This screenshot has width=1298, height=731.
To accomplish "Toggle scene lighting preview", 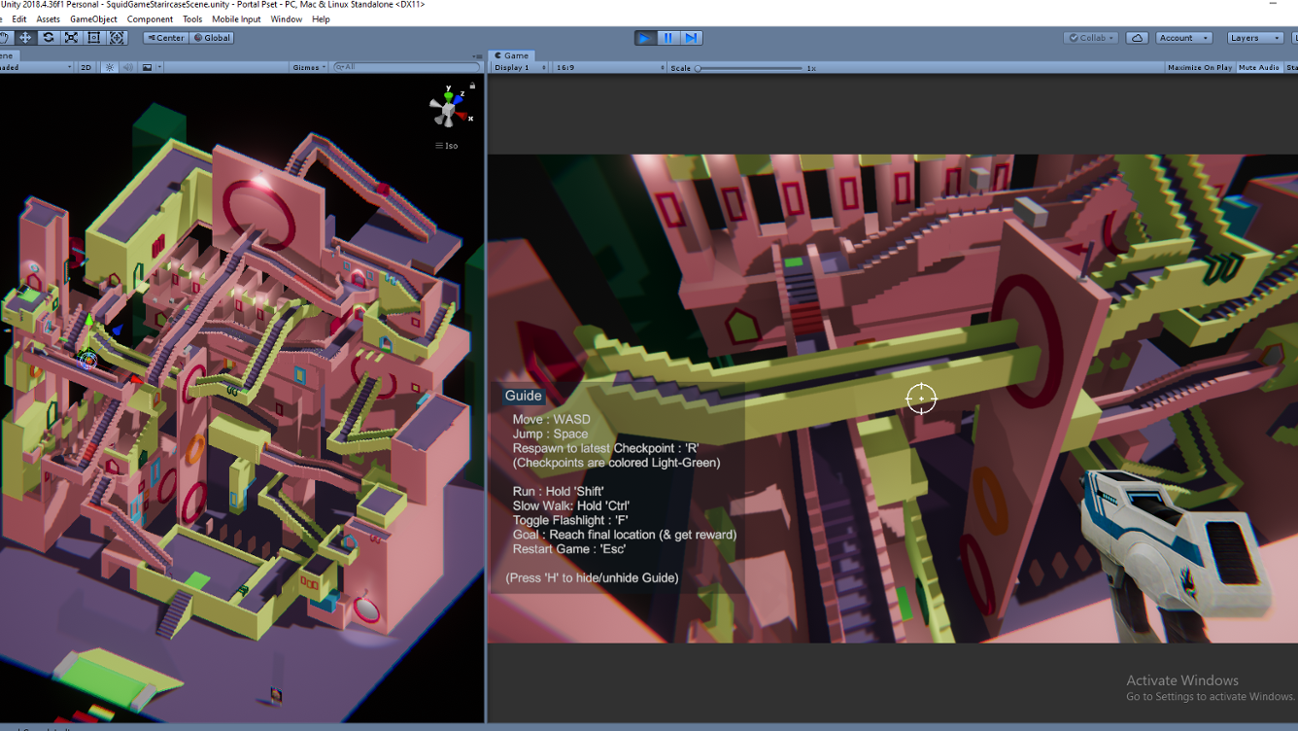I will (x=109, y=66).
